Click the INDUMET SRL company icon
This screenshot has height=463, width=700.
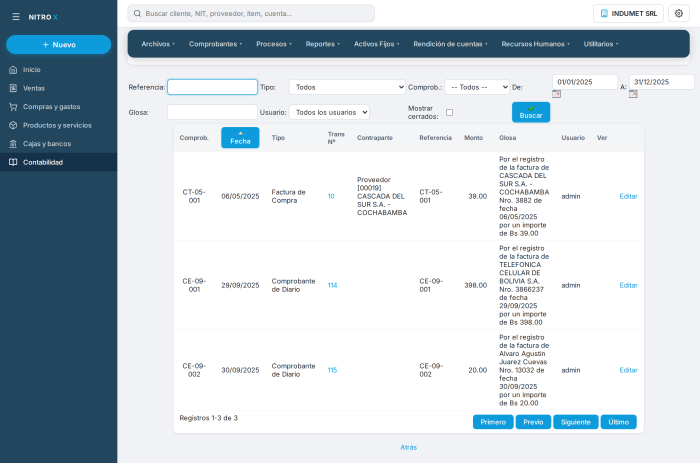tap(604, 13)
